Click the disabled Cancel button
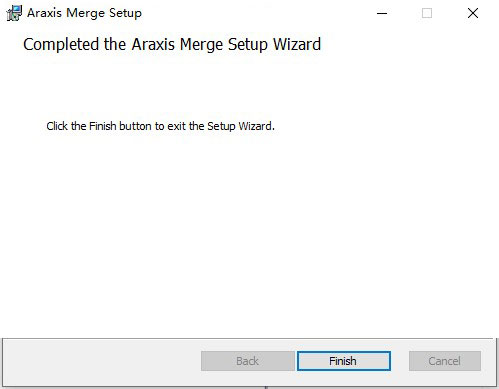Screen dimensions: 499x389 (x=445, y=361)
